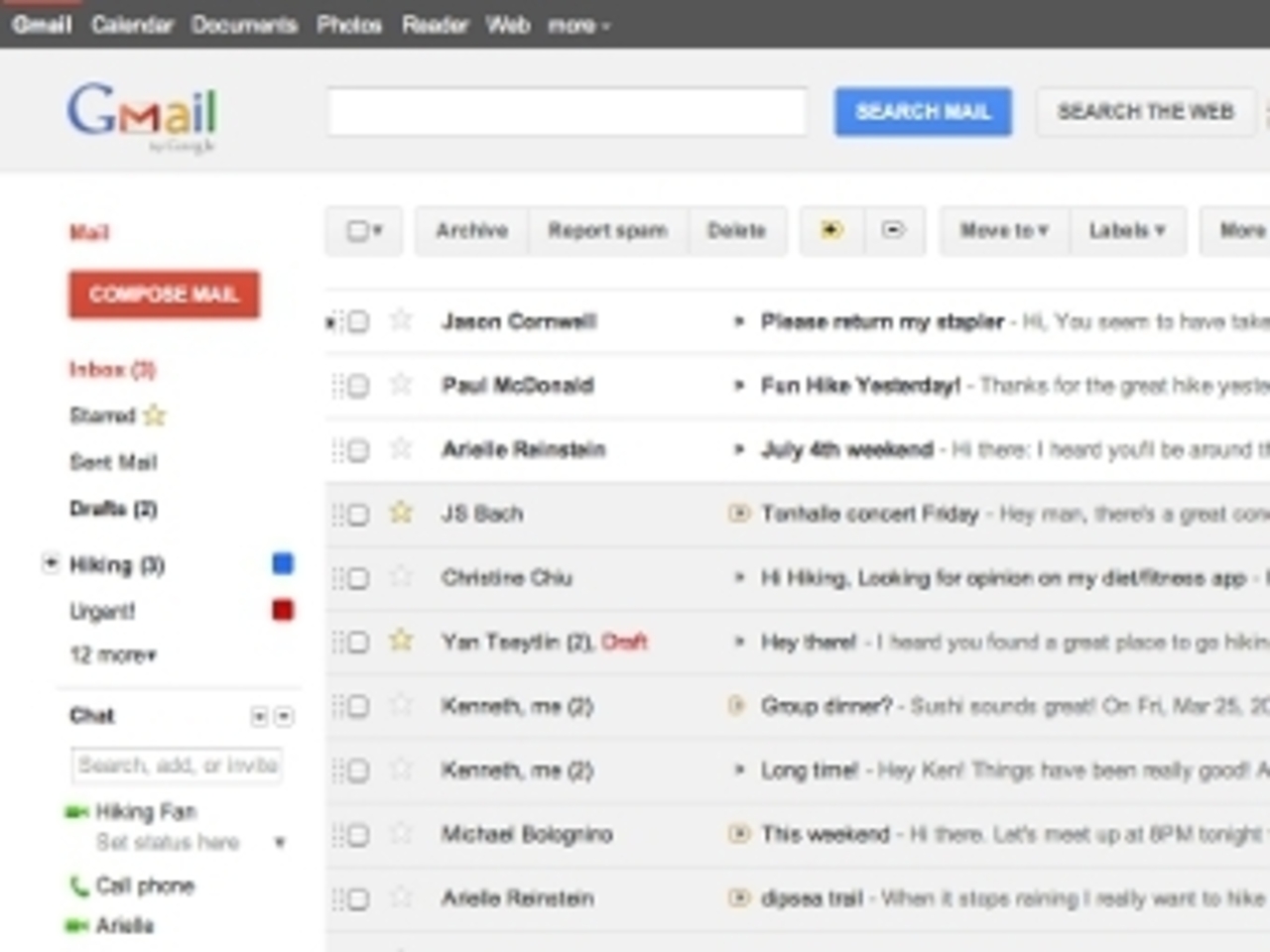Click importance marker on Please return my stapler
Image resolution: width=1270 pixels, height=952 pixels.
coord(738,321)
